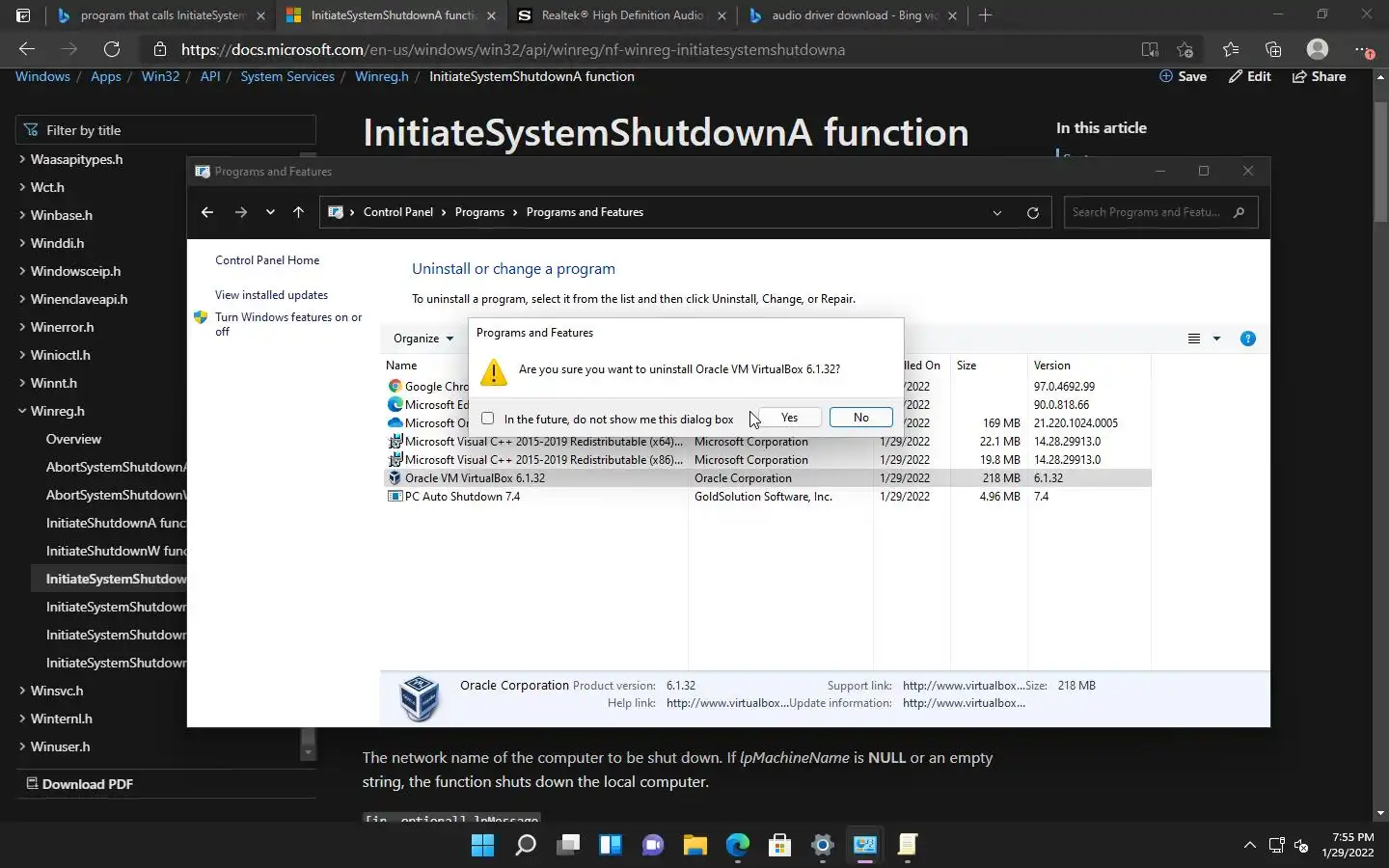Refresh the Programs and Features list
Screen dimensions: 1389x868
click(1033, 212)
